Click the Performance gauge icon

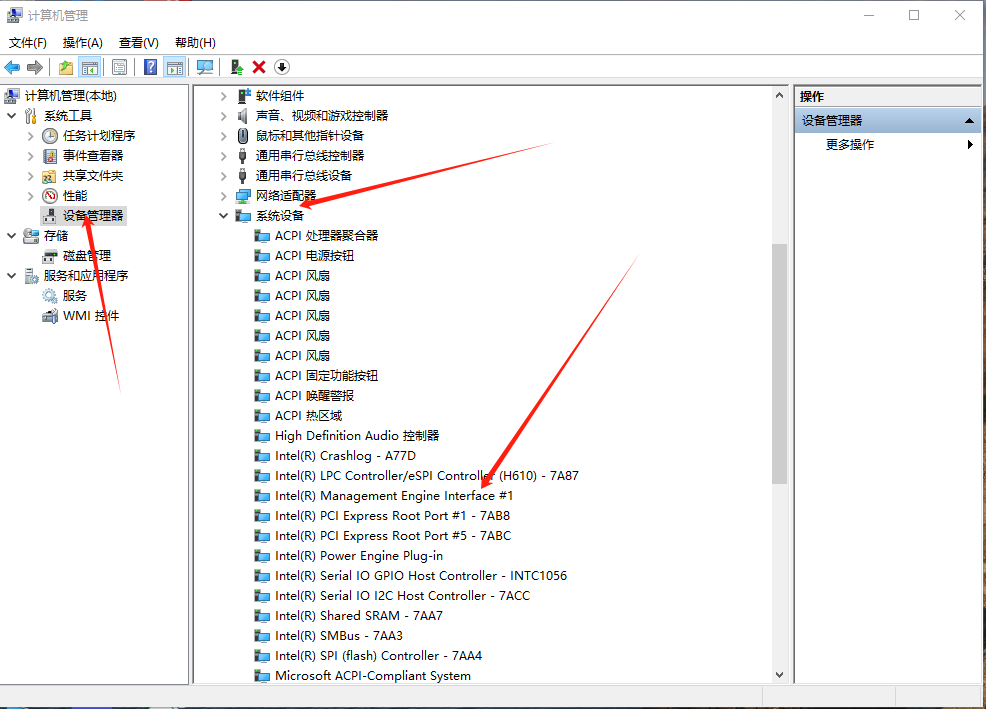coord(50,196)
